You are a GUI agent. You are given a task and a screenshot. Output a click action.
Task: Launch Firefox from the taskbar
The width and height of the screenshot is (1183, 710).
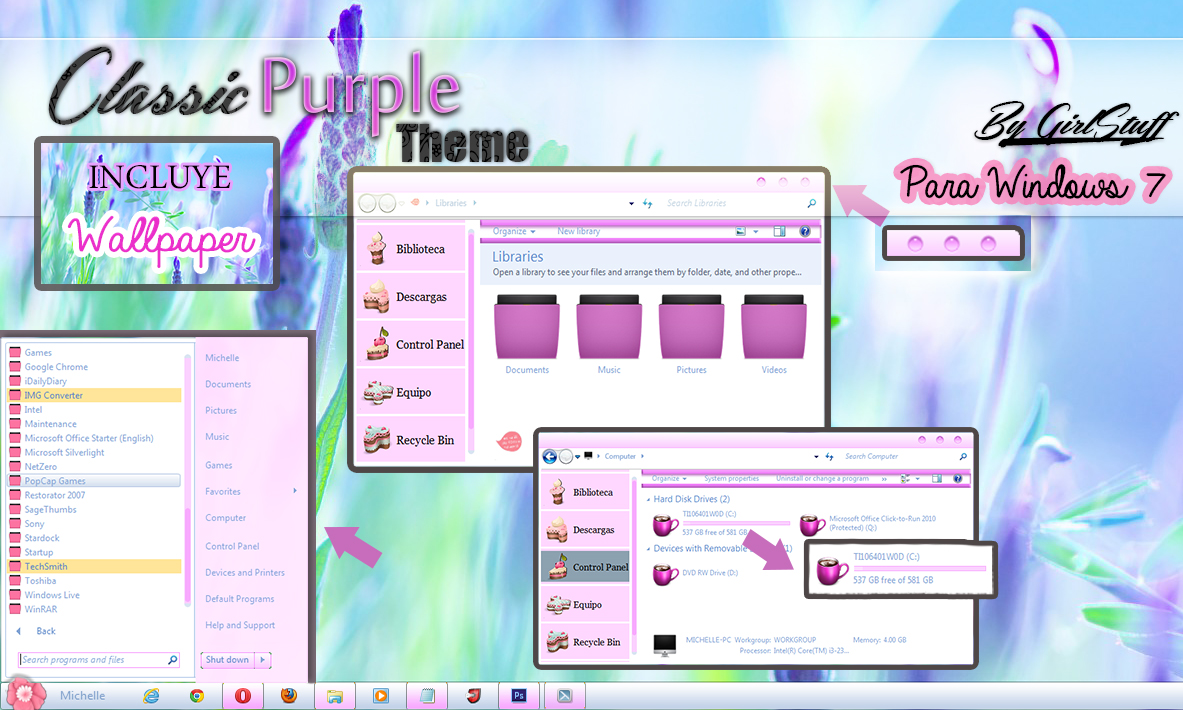[x=290, y=695]
